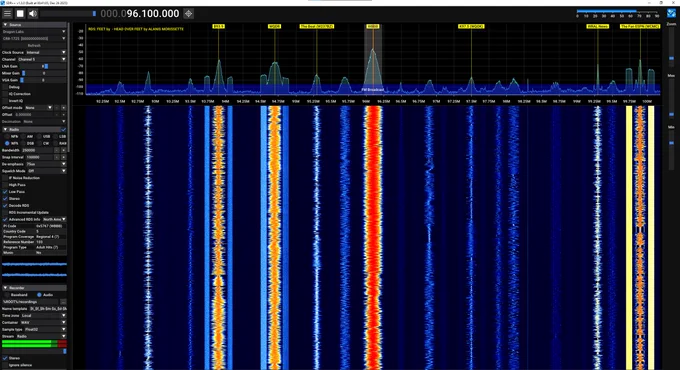Decrease Bandwidth with the minus button

coord(57,150)
